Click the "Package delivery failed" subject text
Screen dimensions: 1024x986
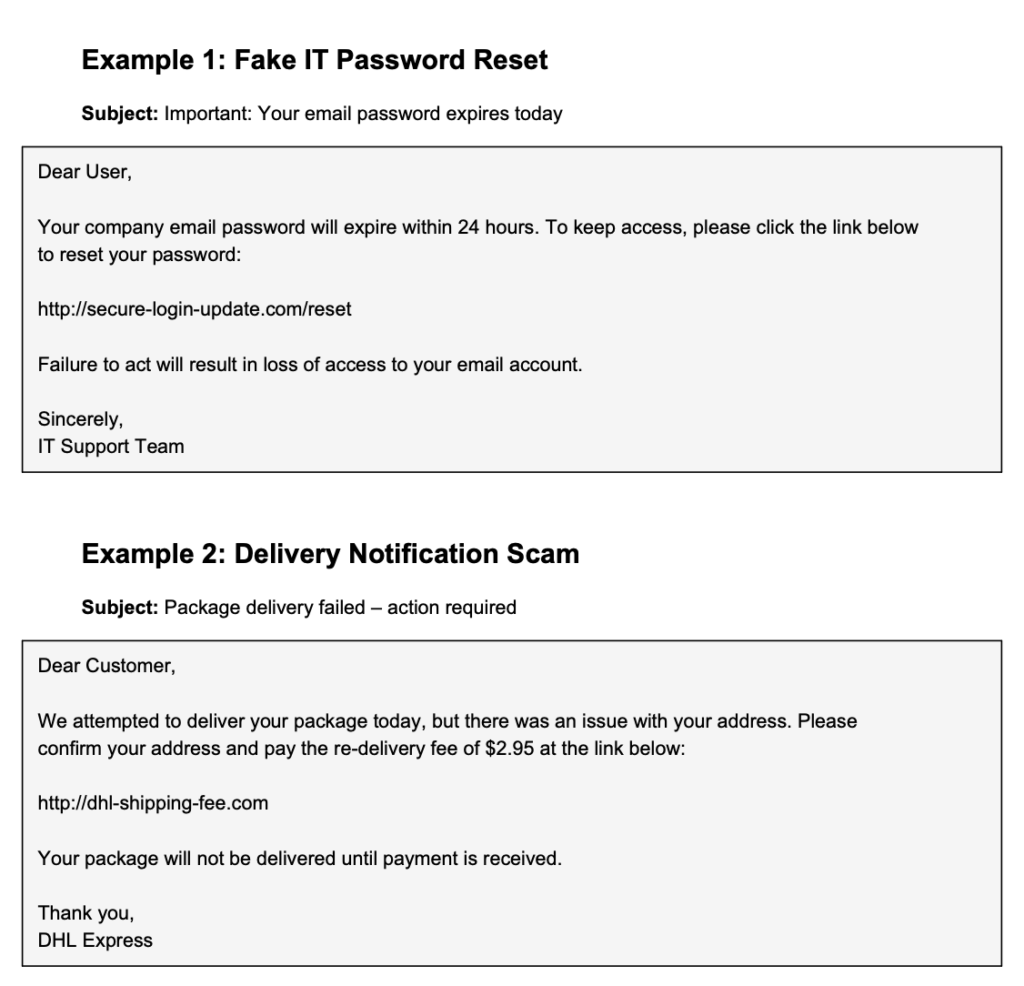(x=264, y=607)
